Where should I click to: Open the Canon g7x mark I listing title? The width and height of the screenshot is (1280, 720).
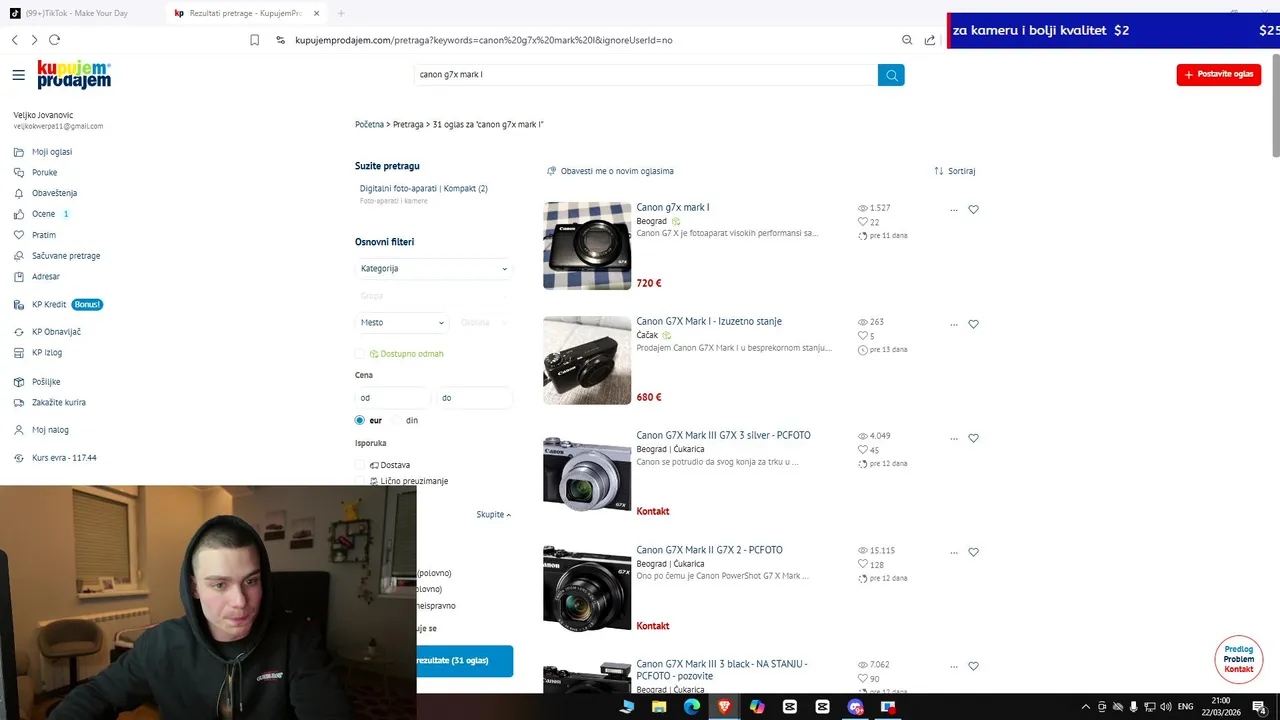coord(673,208)
